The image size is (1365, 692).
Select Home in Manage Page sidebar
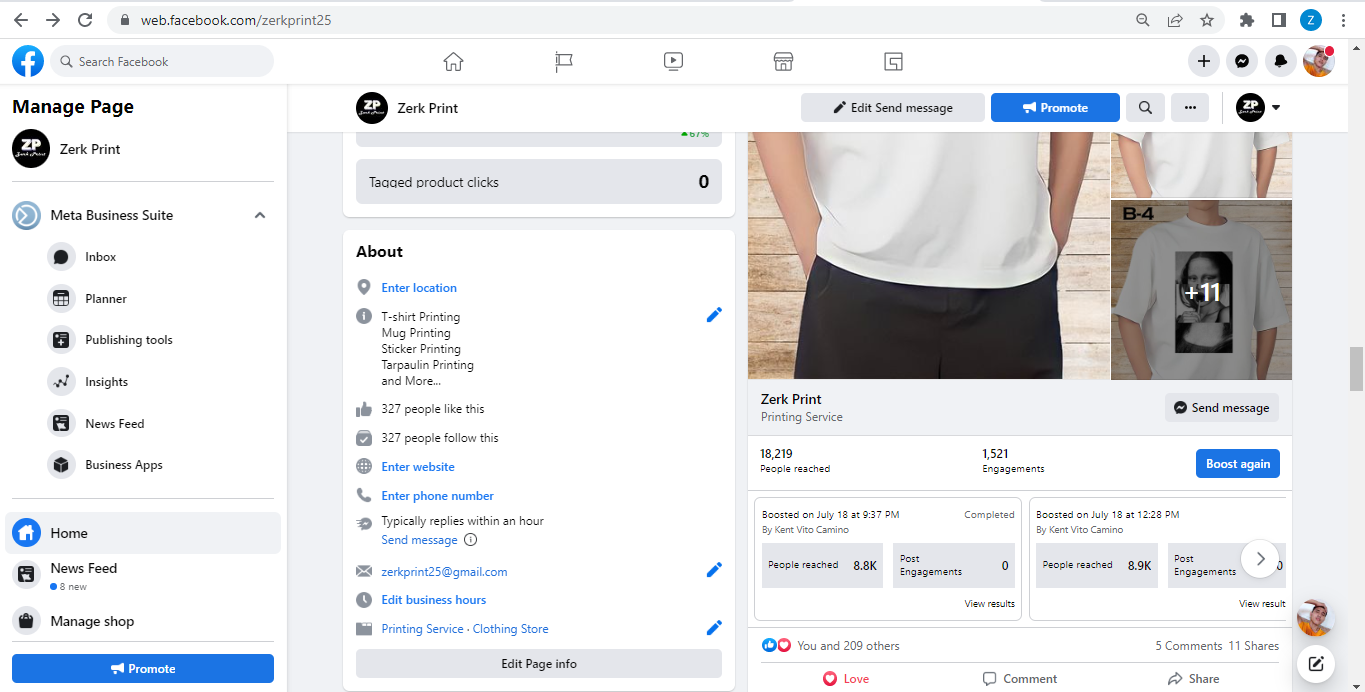(x=143, y=533)
